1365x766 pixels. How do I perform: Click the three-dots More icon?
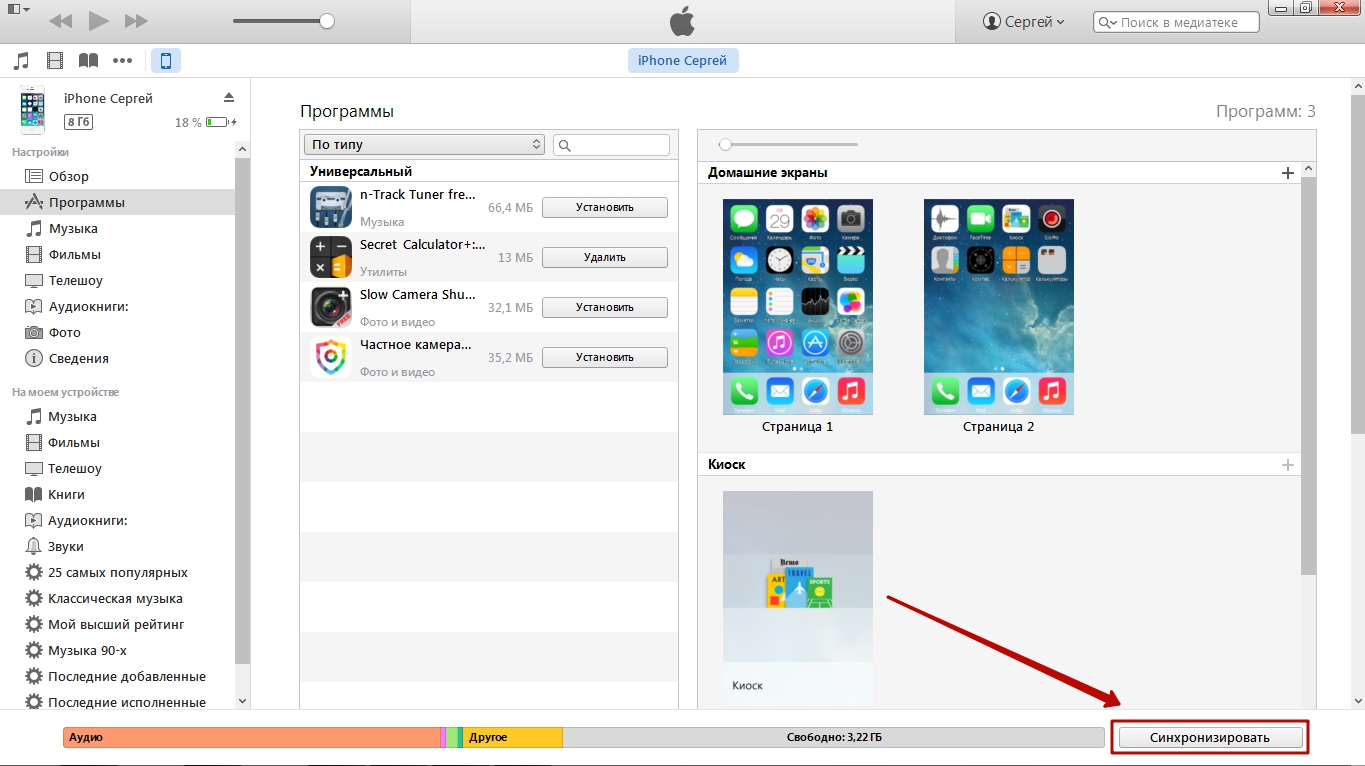pyautogui.click(x=122, y=61)
